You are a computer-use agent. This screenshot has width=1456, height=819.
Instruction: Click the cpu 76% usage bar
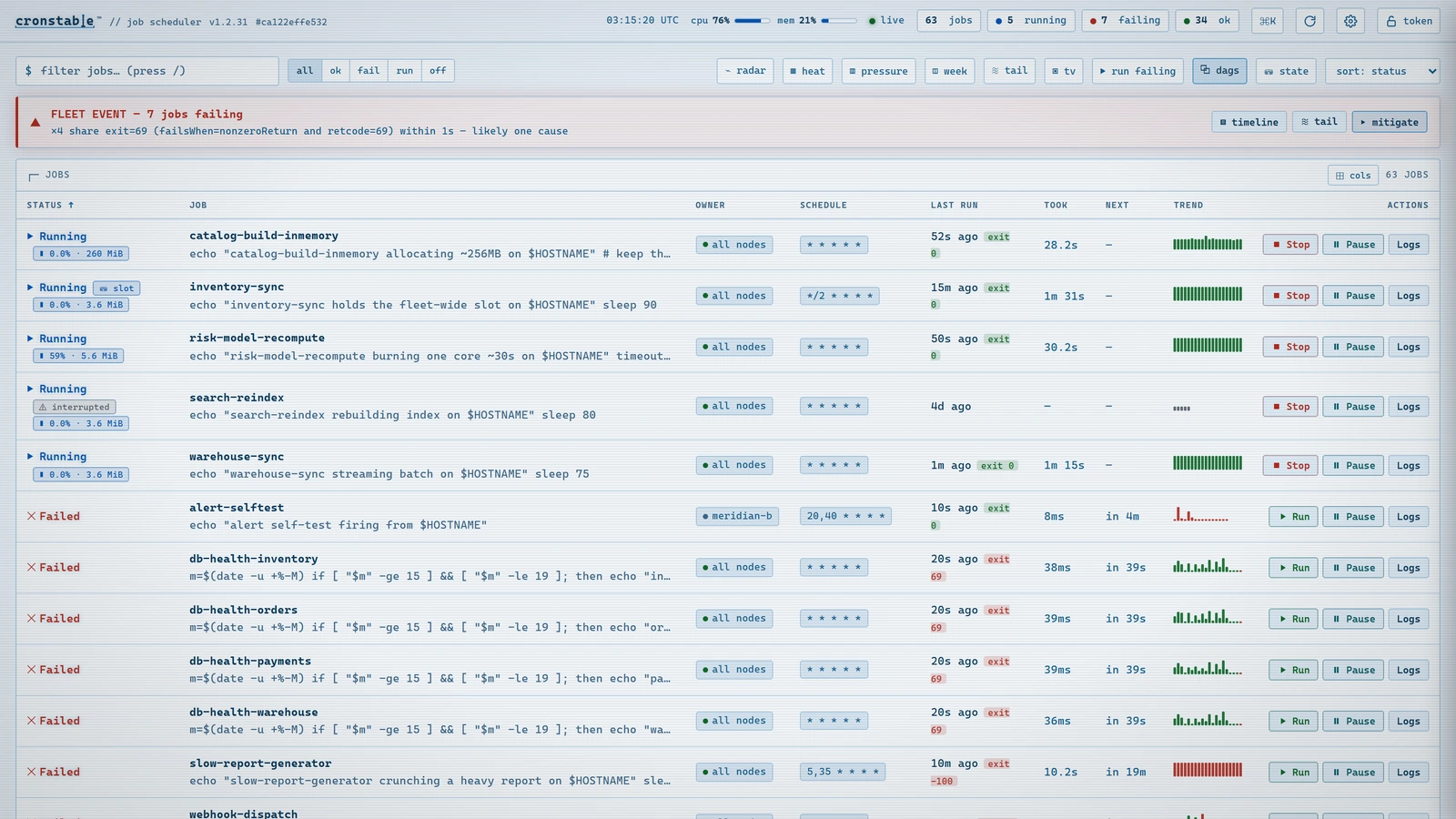click(752, 20)
